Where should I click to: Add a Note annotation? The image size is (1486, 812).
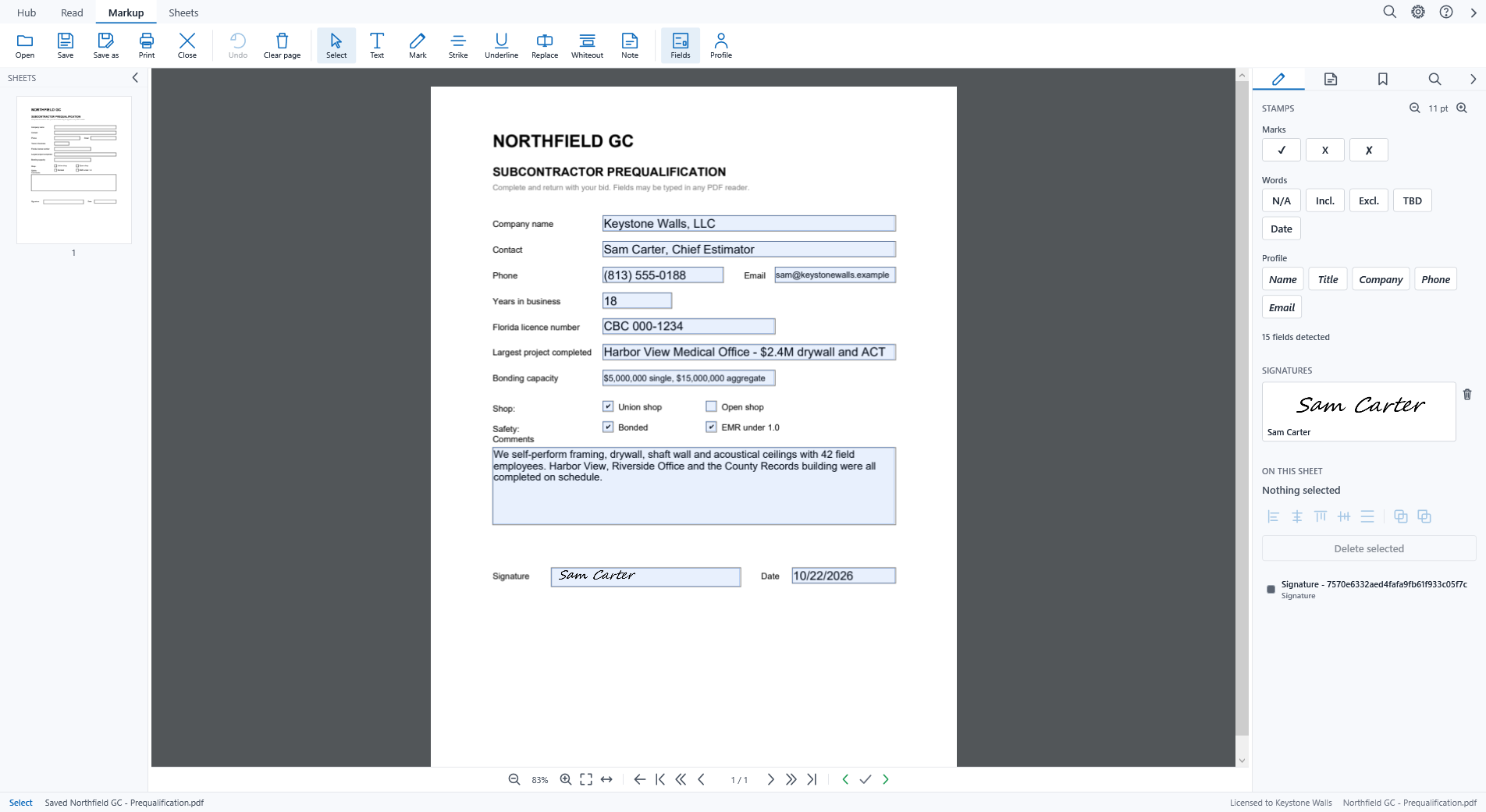(x=630, y=45)
